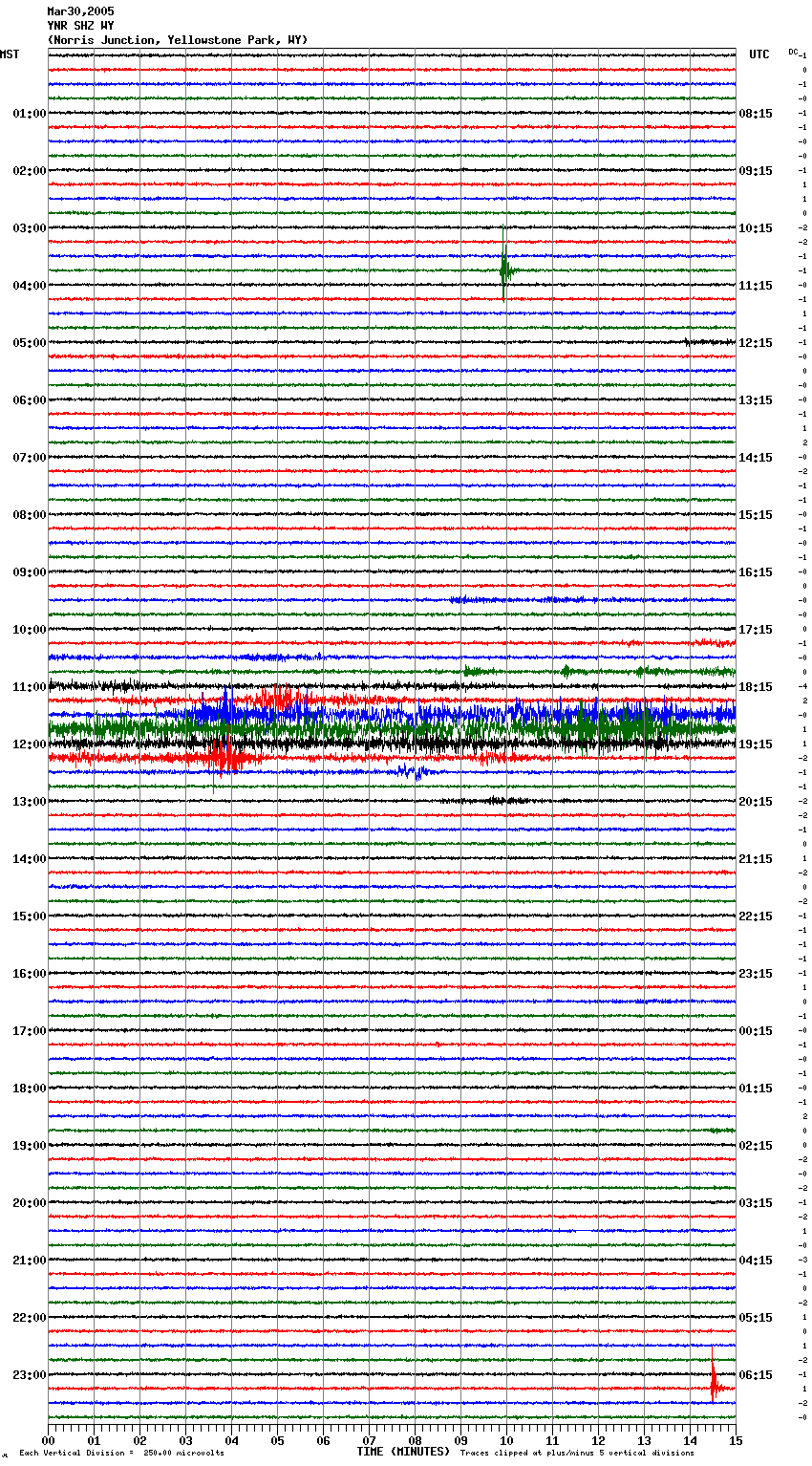Click the 06:15 UTC time label

point(756,1375)
